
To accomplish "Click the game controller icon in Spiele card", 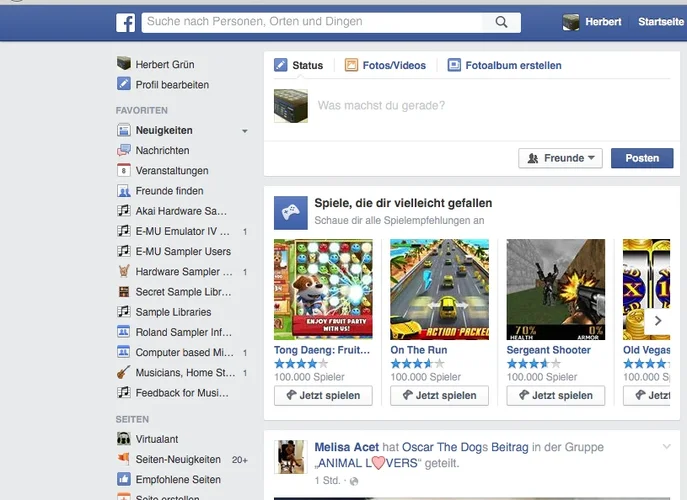I will click(x=290, y=213).
